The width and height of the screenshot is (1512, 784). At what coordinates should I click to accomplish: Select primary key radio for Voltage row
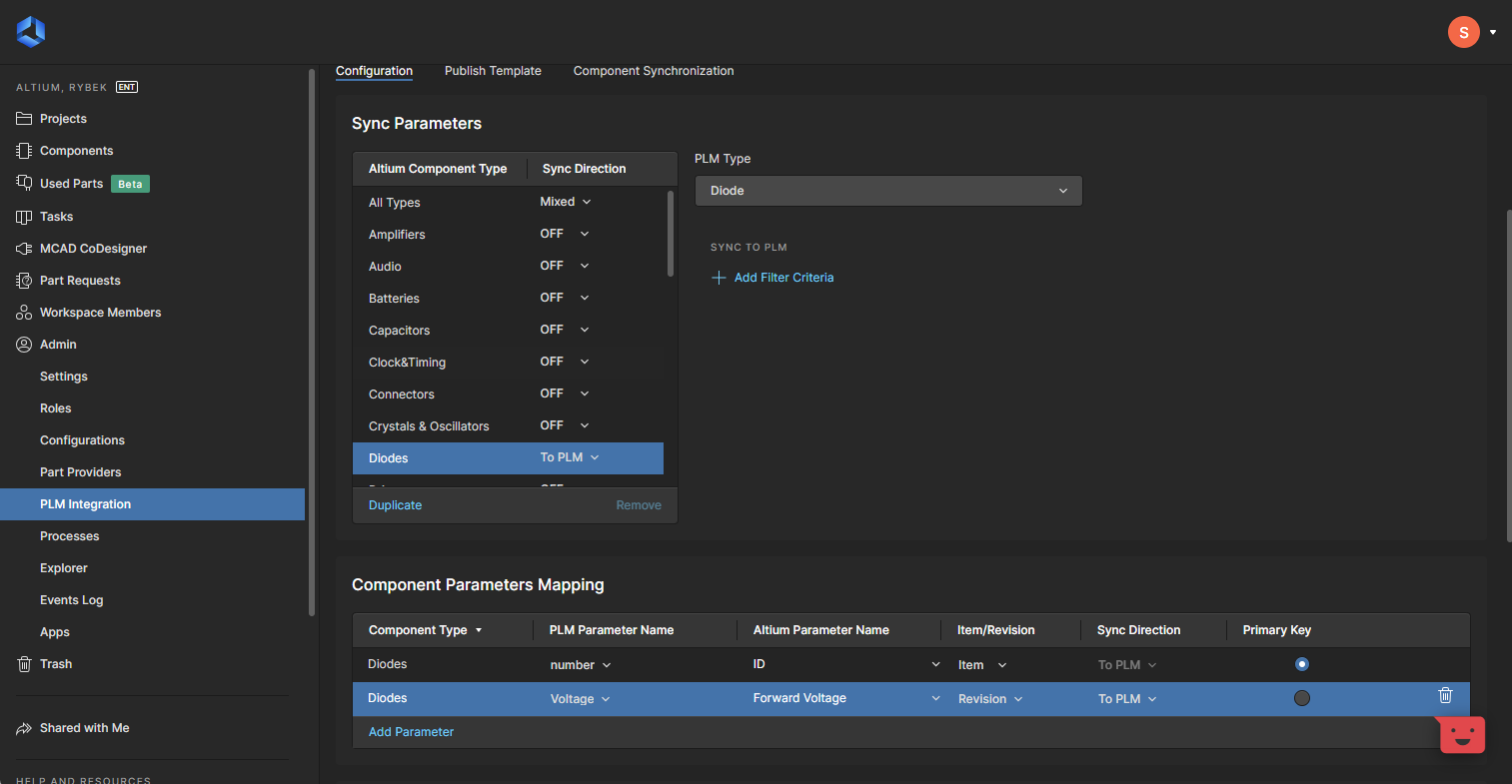click(x=1301, y=698)
